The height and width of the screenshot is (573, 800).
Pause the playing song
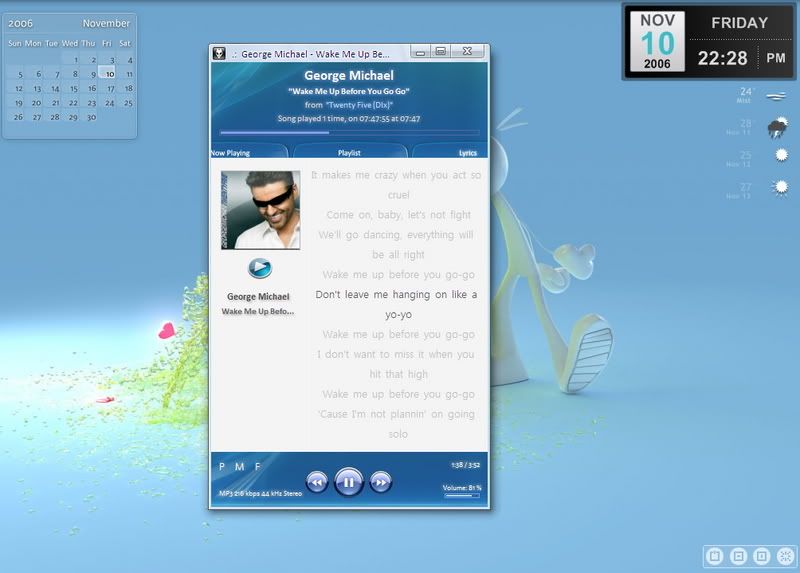[x=348, y=482]
